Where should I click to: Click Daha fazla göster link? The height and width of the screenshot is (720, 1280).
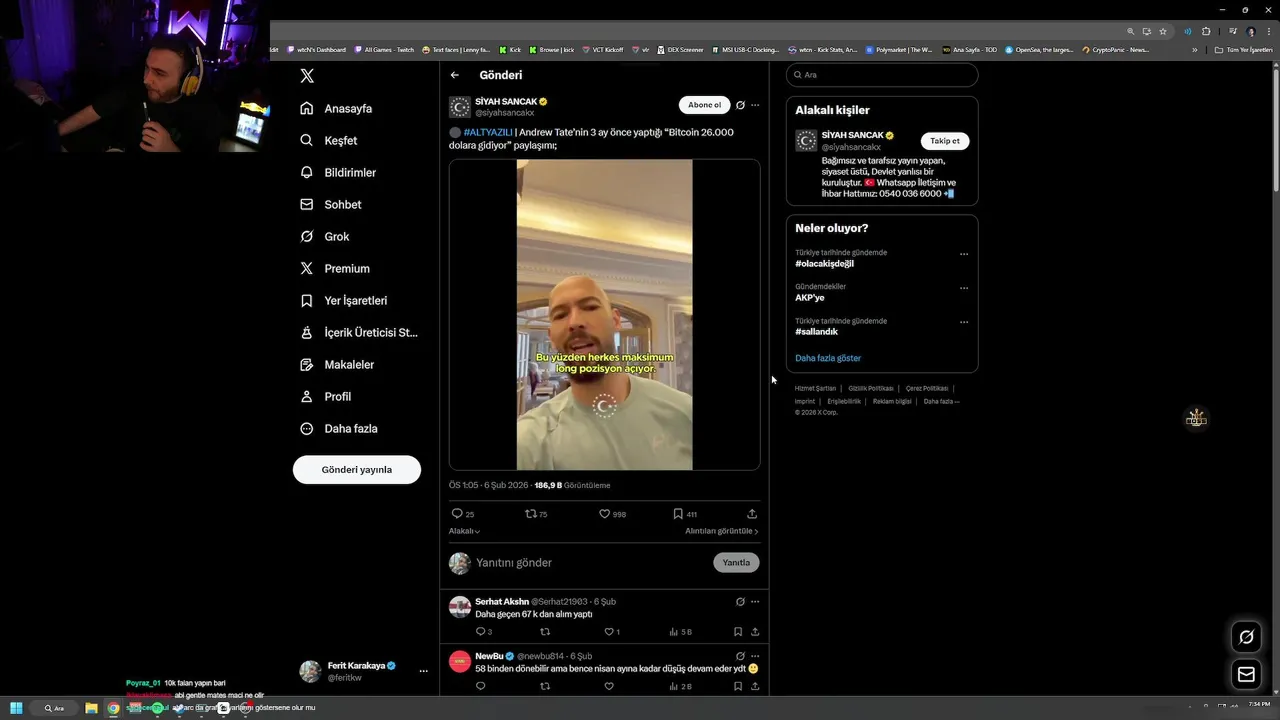click(x=828, y=358)
